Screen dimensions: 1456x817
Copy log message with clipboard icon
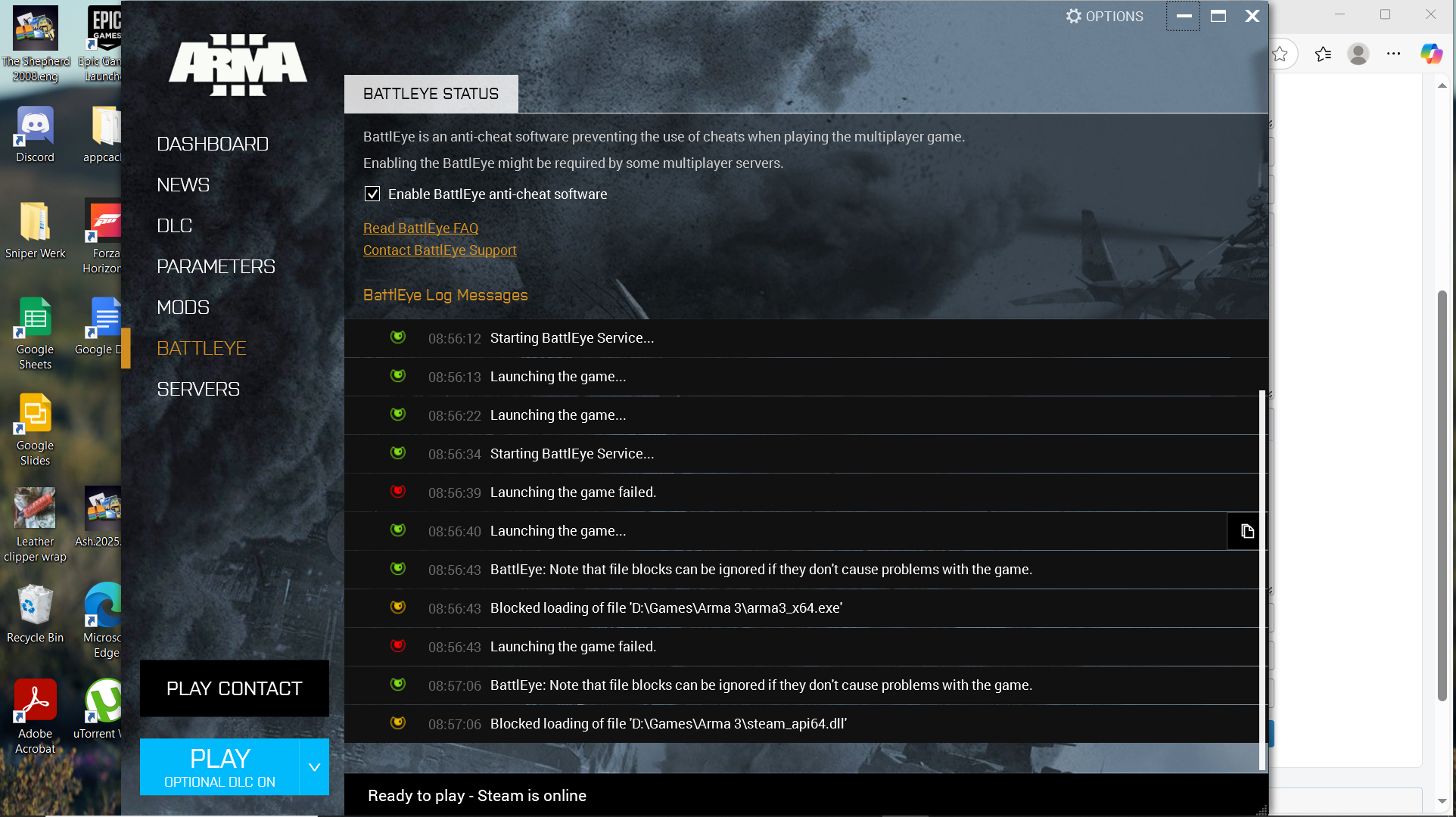(1246, 531)
